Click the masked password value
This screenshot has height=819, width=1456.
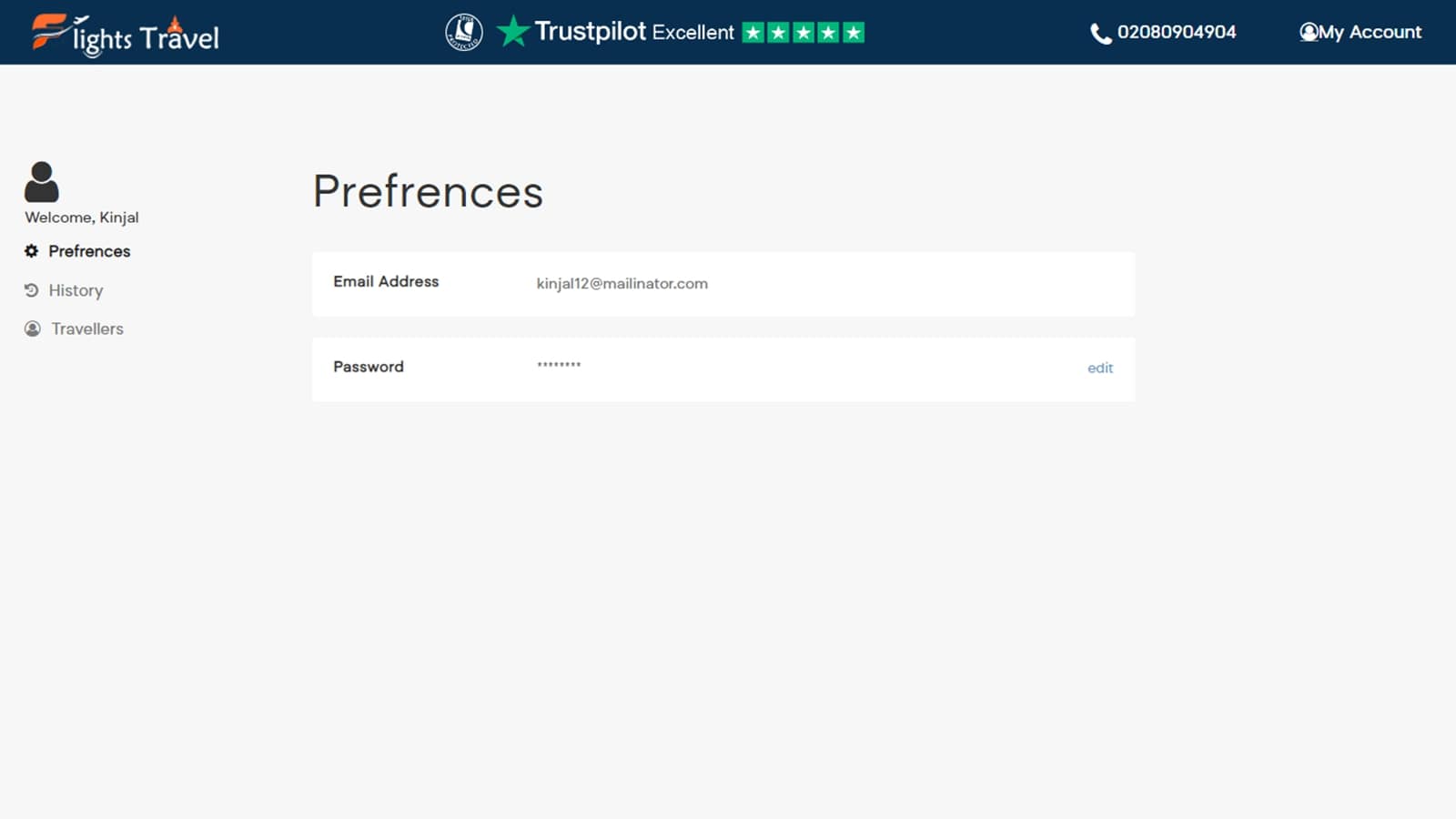(x=559, y=365)
